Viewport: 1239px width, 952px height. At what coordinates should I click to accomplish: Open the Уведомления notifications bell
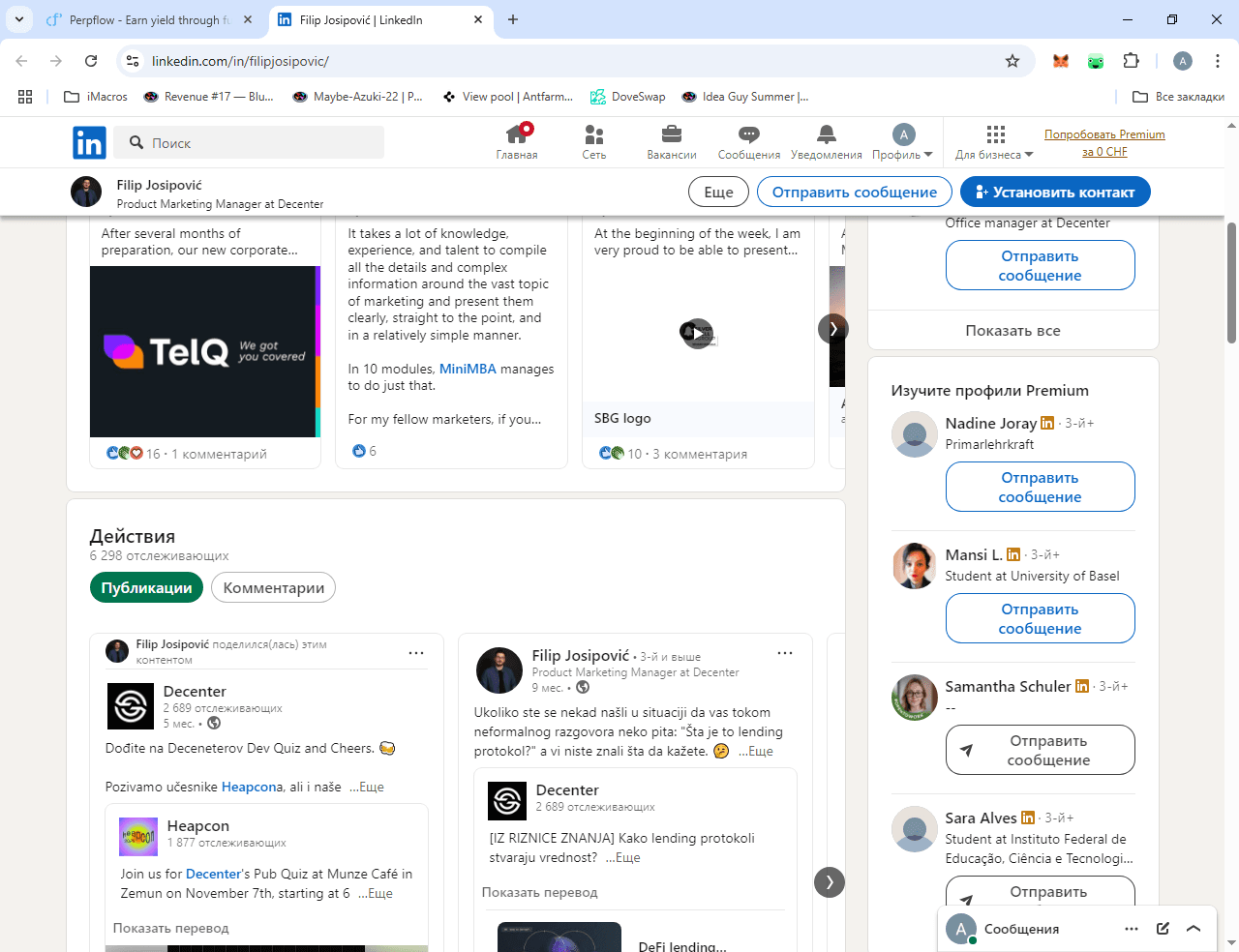[x=826, y=142]
